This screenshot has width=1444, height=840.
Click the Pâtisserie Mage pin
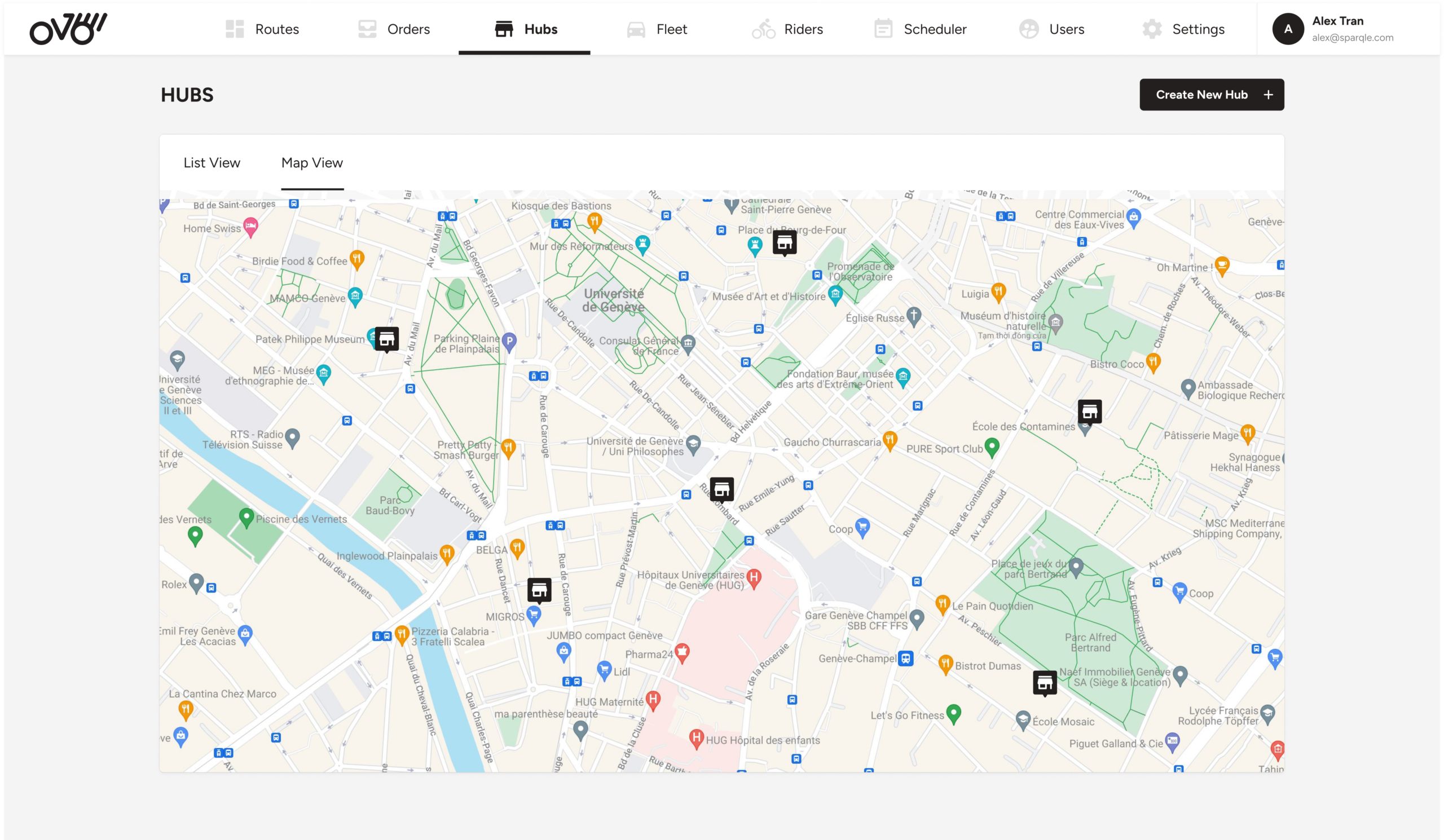[x=1248, y=434]
